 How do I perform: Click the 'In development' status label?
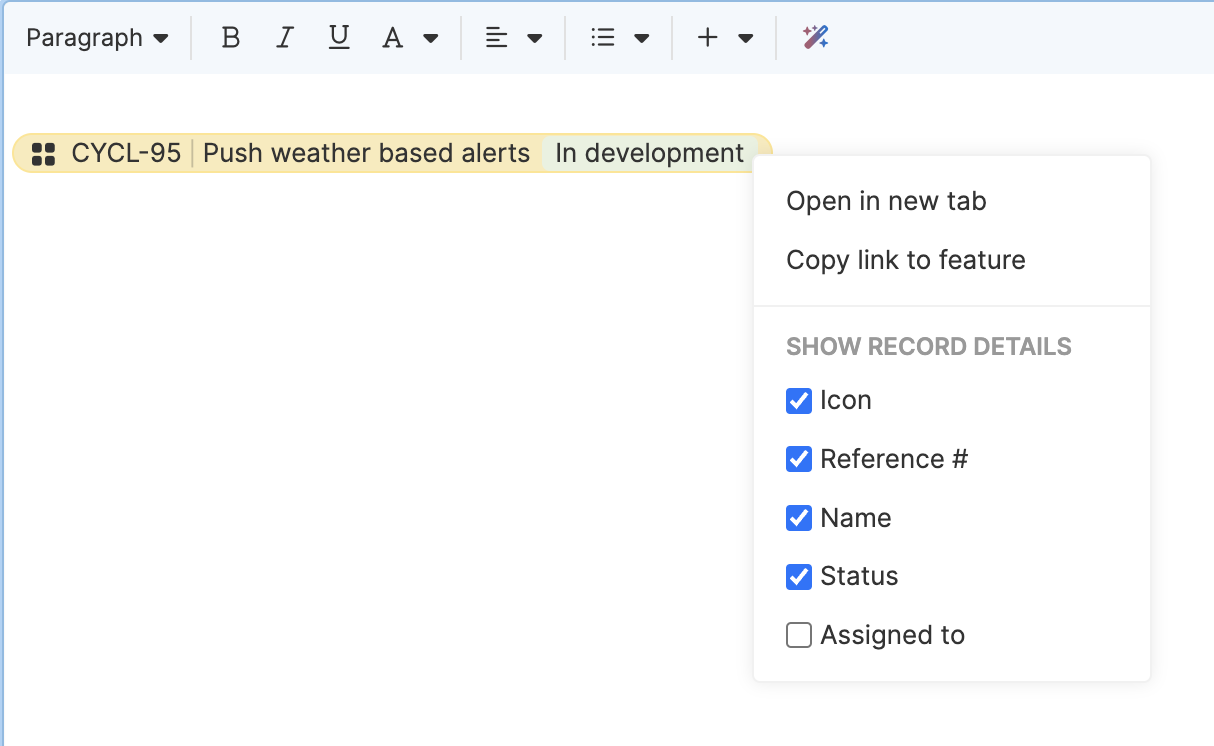tap(650, 153)
